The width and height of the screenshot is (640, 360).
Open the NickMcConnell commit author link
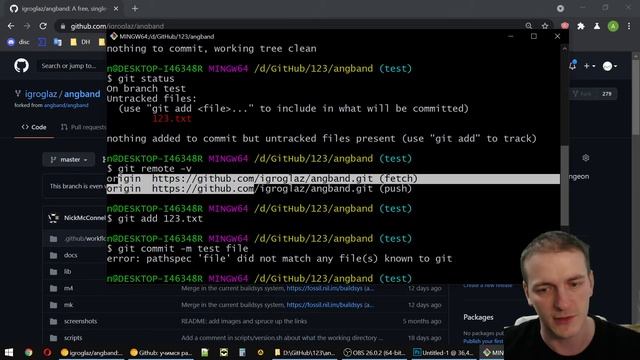85,218
